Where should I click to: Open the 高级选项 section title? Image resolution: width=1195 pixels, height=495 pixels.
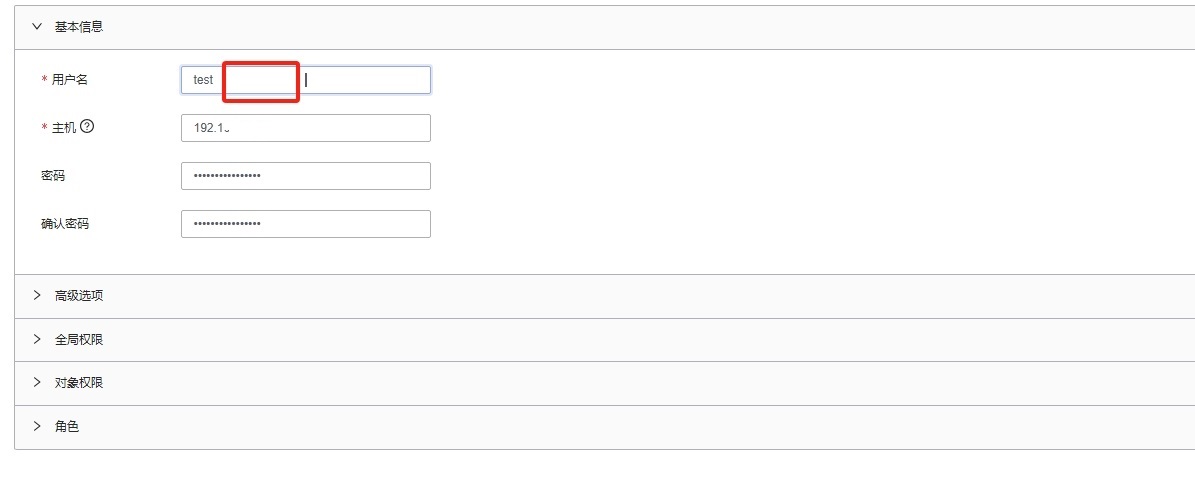(x=79, y=296)
